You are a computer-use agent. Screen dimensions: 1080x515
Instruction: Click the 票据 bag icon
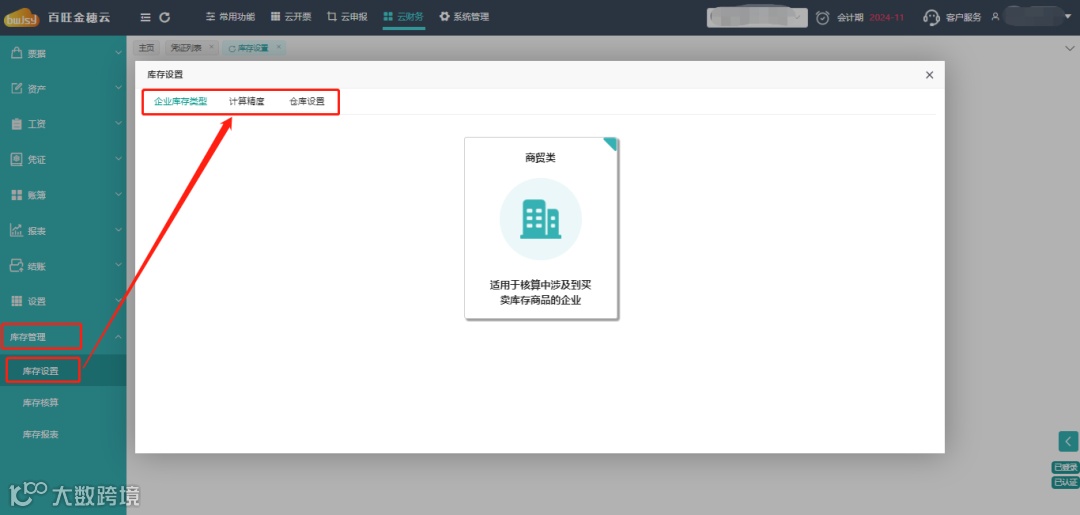pyautogui.click(x=17, y=53)
